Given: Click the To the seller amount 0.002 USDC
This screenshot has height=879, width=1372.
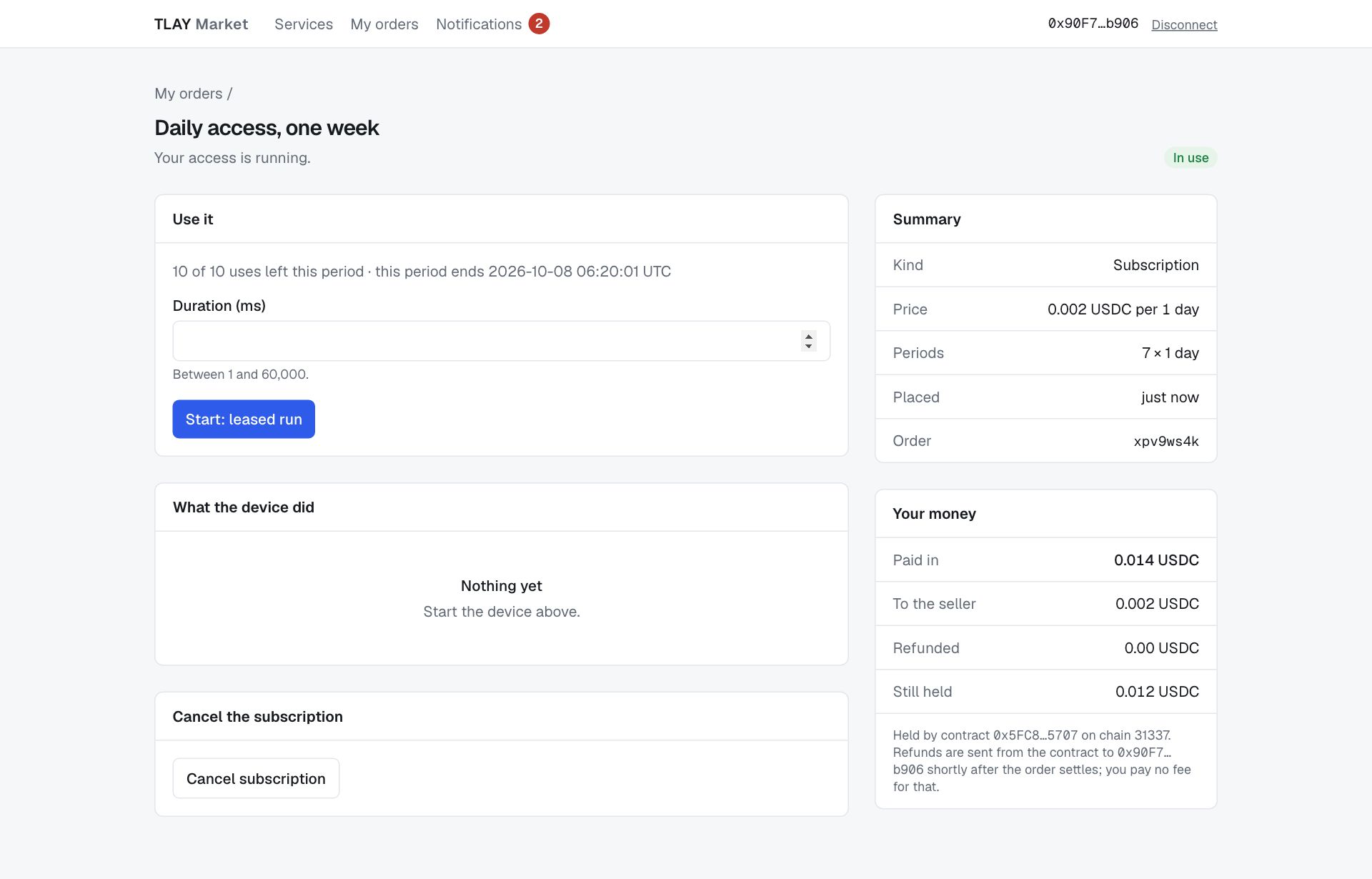Looking at the screenshot, I should [x=1157, y=604].
